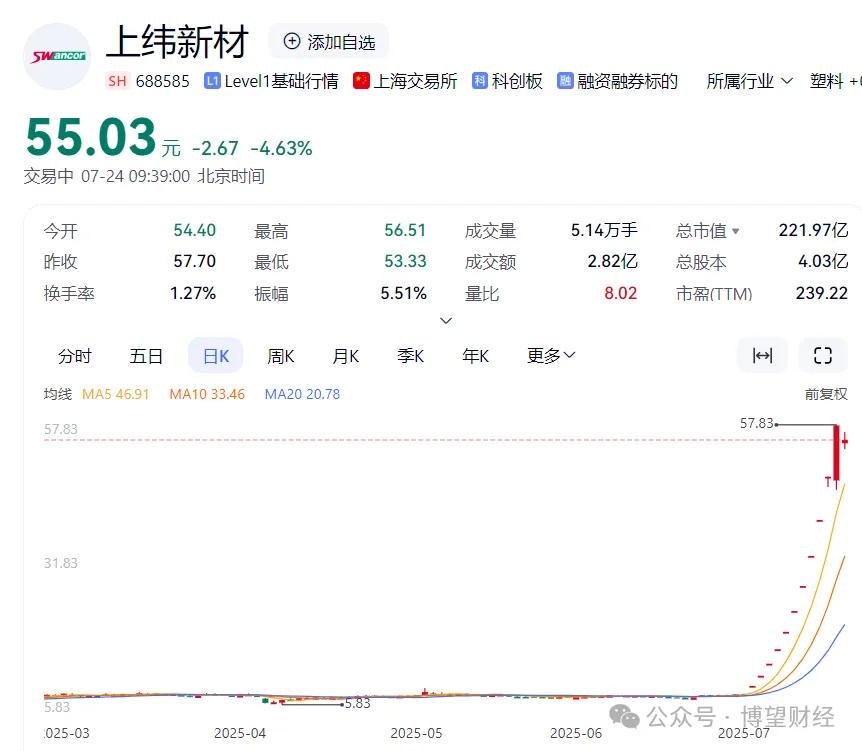Expand the 所属行业 dropdown
Screen dimensions: 862x751
[749, 81]
